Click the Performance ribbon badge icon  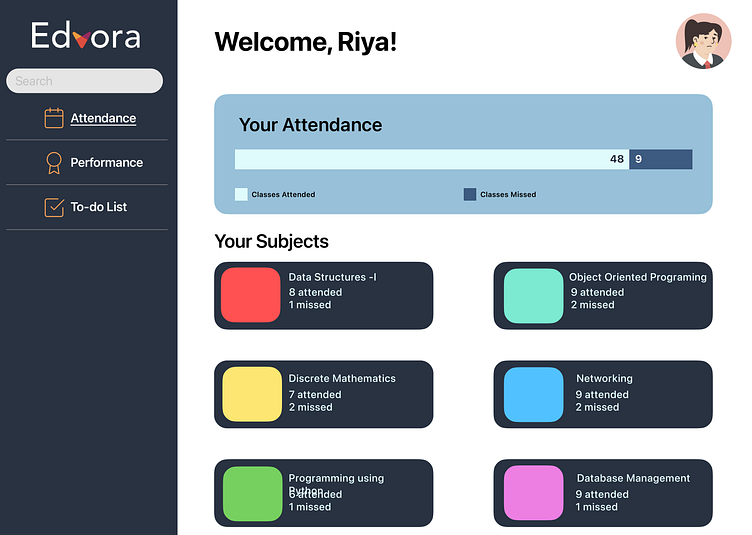(x=54, y=162)
